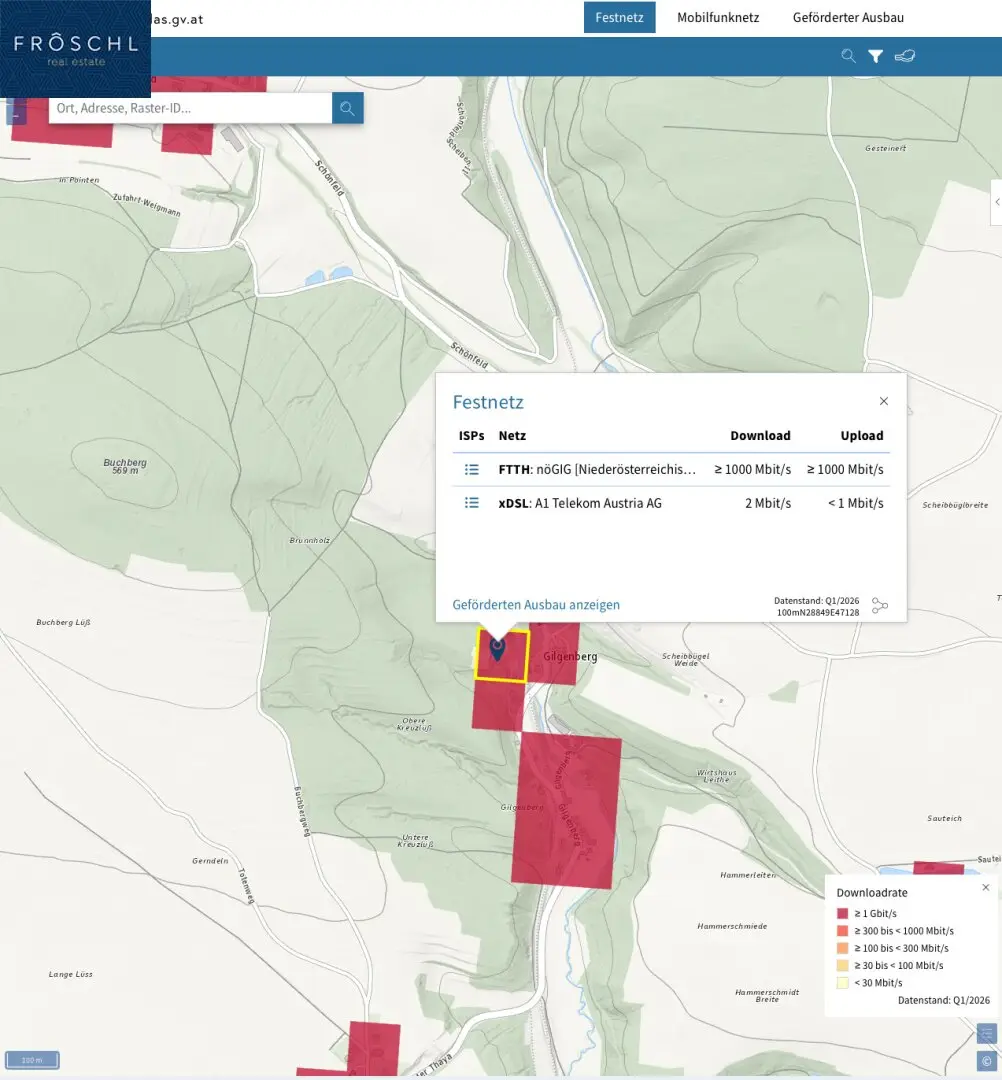Click the Upload column header
Screen dimensions: 1002x1080
click(x=862, y=435)
